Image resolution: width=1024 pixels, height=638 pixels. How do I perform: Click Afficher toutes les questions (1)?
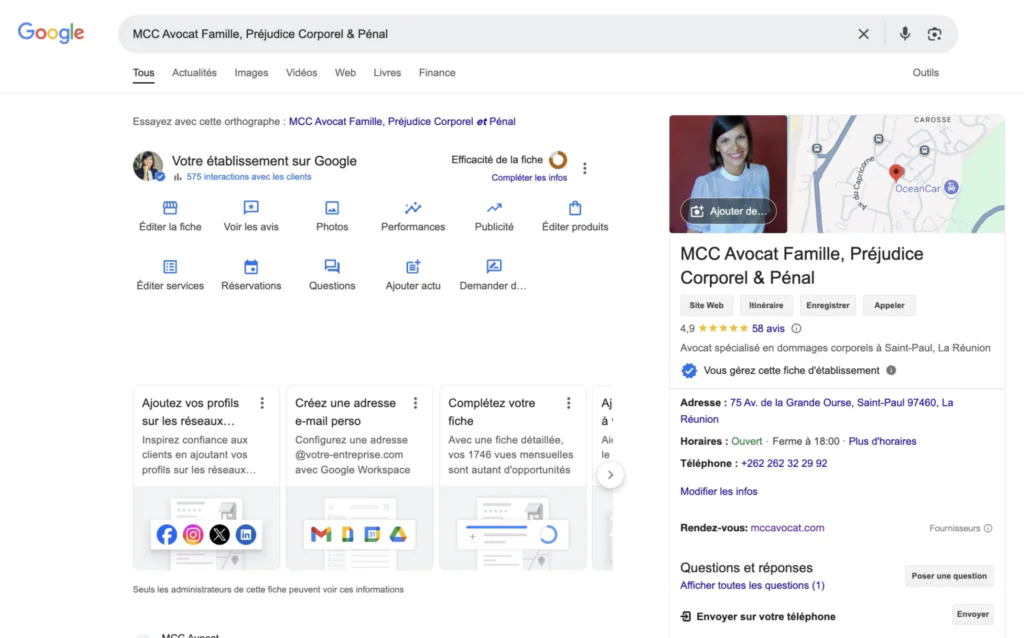point(752,586)
